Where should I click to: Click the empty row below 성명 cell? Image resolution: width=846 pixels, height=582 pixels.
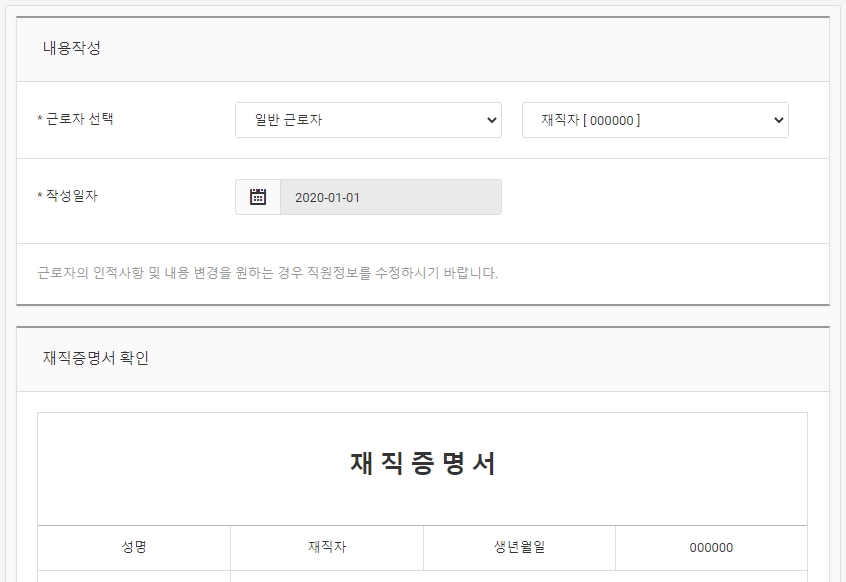[x=134, y=576]
